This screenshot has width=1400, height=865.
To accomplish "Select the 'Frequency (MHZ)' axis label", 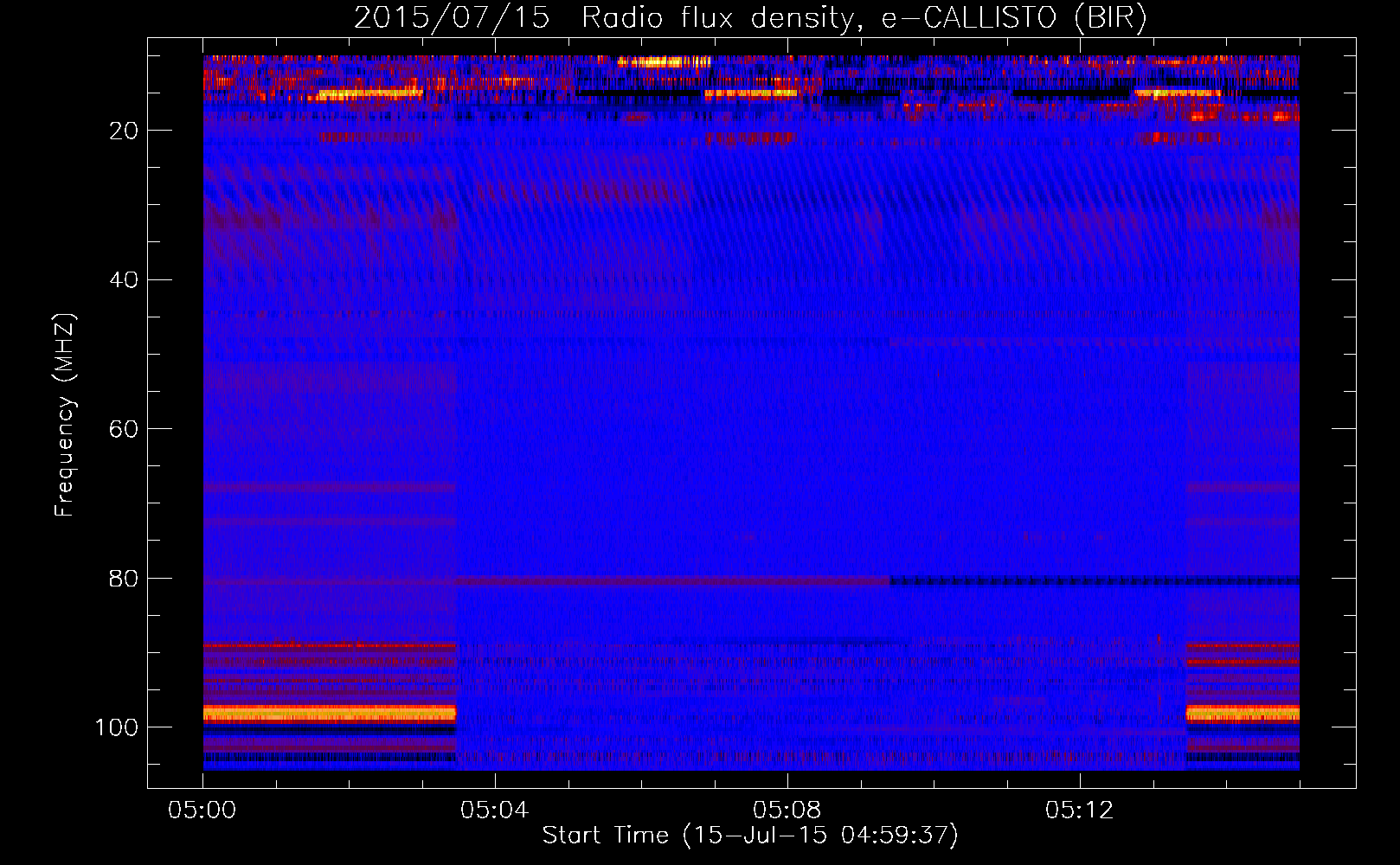I will coord(65,415).
